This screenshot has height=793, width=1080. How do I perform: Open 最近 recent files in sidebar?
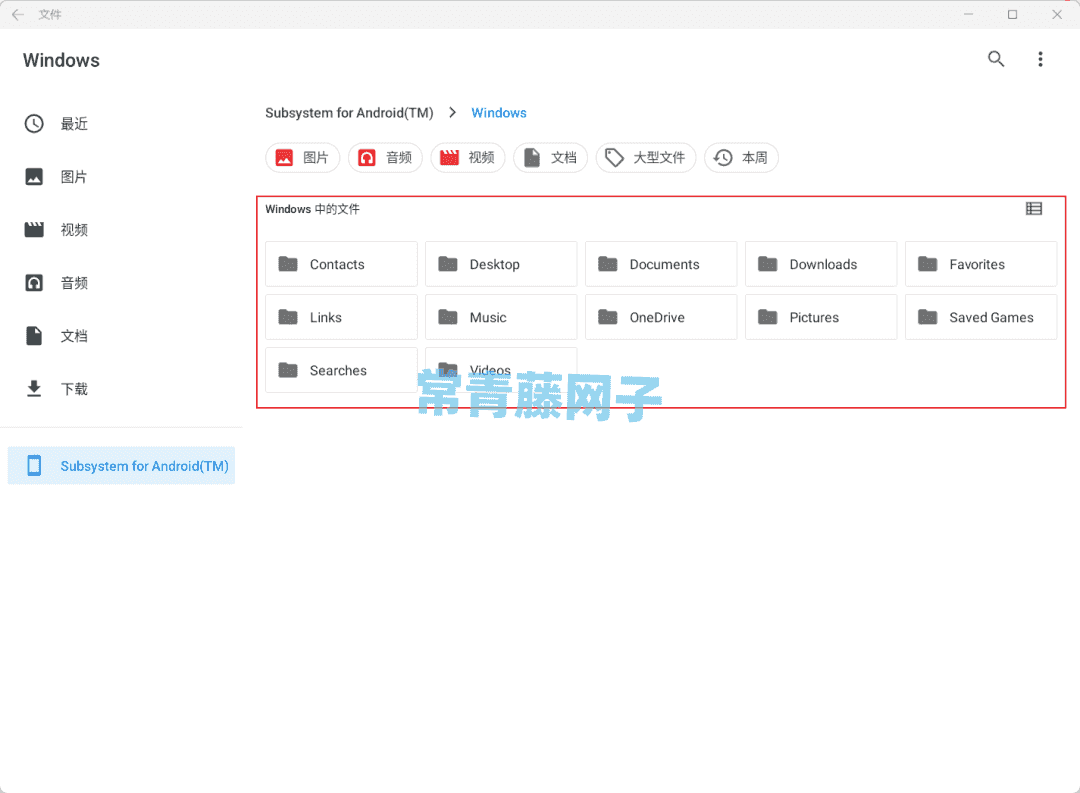click(121, 124)
